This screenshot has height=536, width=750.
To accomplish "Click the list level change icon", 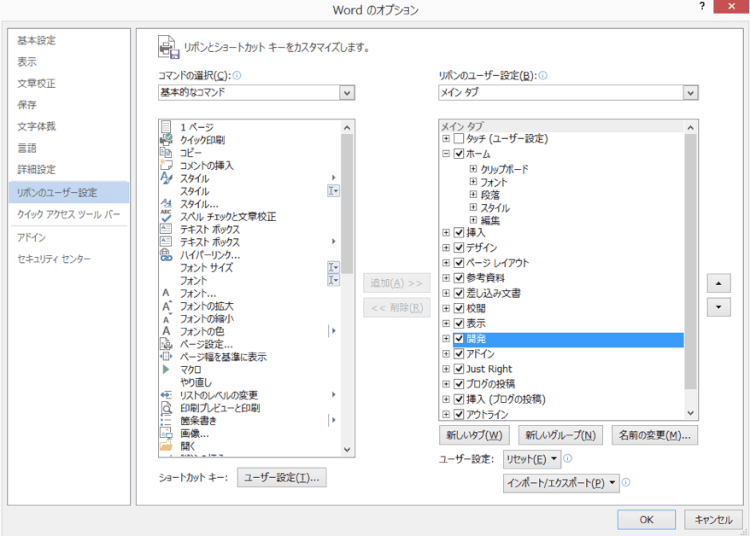I will [x=166, y=395].
